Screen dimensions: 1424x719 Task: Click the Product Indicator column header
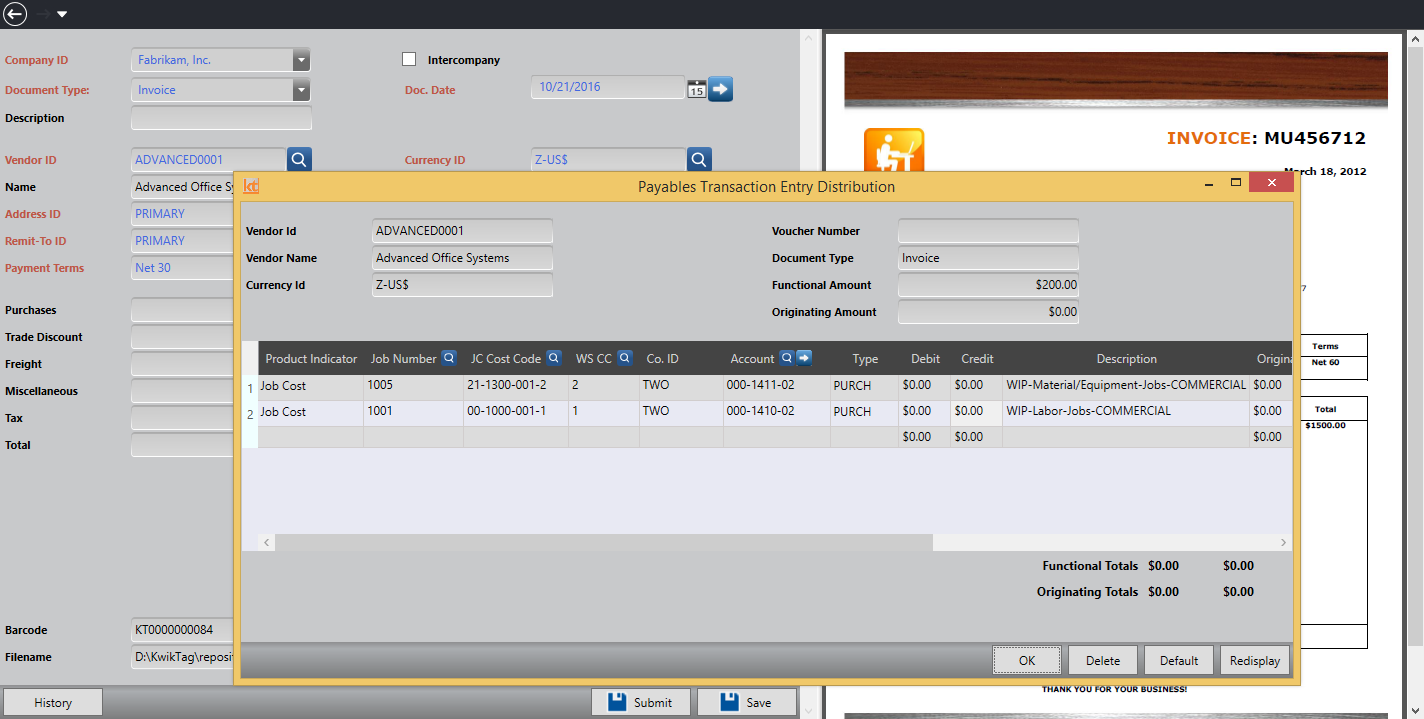(311, 359)
